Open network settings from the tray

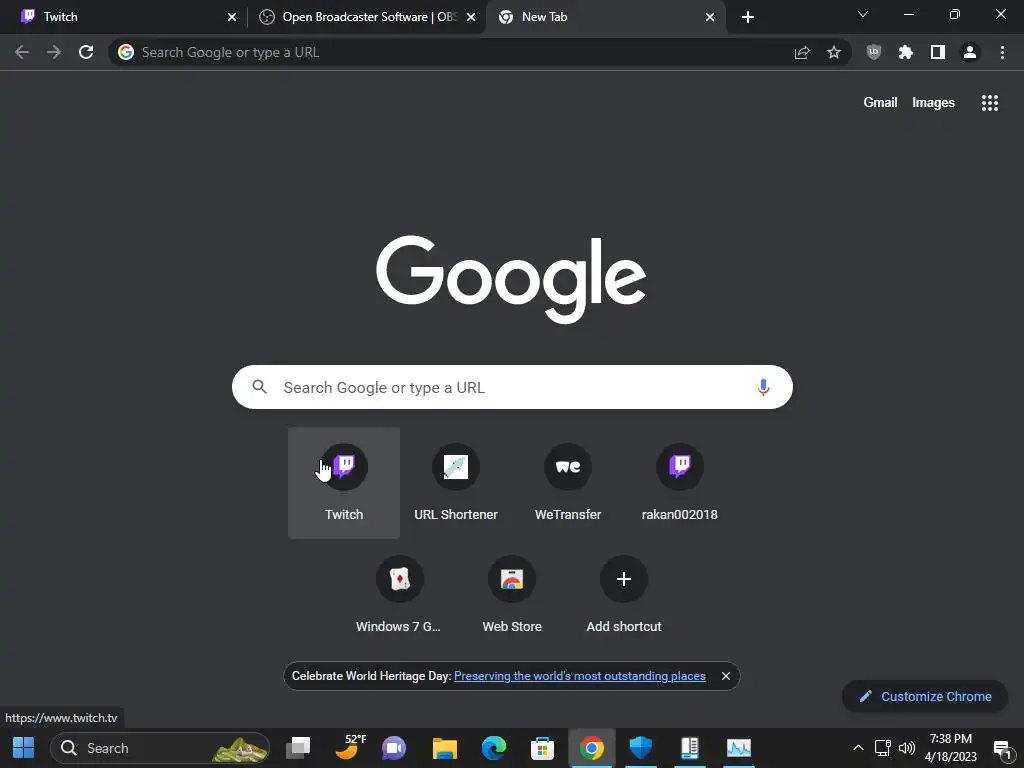[882, 748]
